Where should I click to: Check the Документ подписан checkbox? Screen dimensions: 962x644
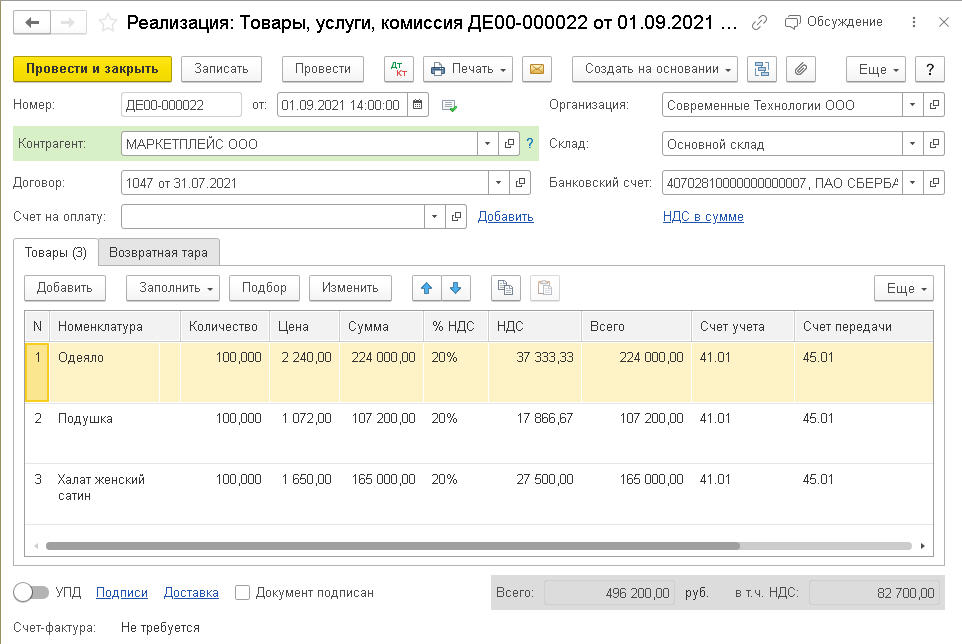tap(242, 592)
